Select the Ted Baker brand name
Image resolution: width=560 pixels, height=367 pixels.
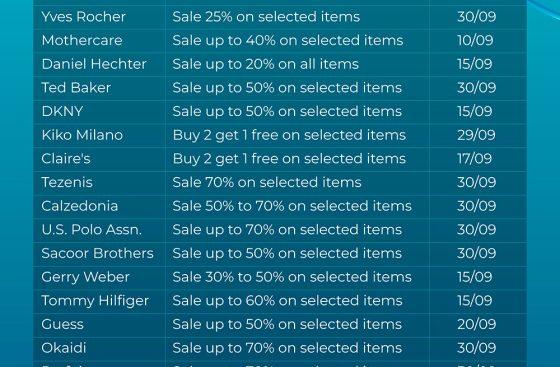[76, 88]
